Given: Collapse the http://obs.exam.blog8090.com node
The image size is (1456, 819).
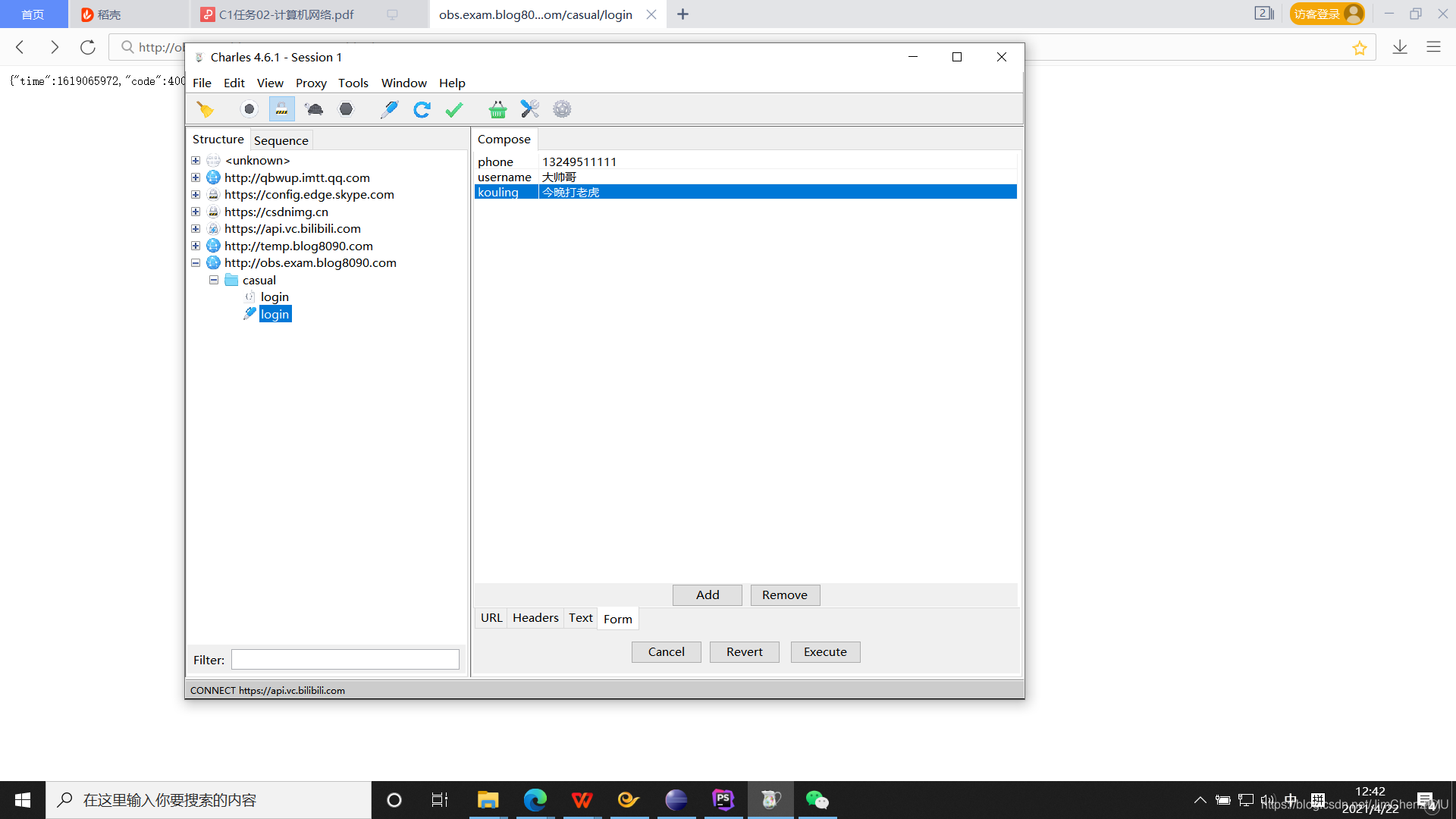Looking at the screenshot, I should [x=196, y=263].
